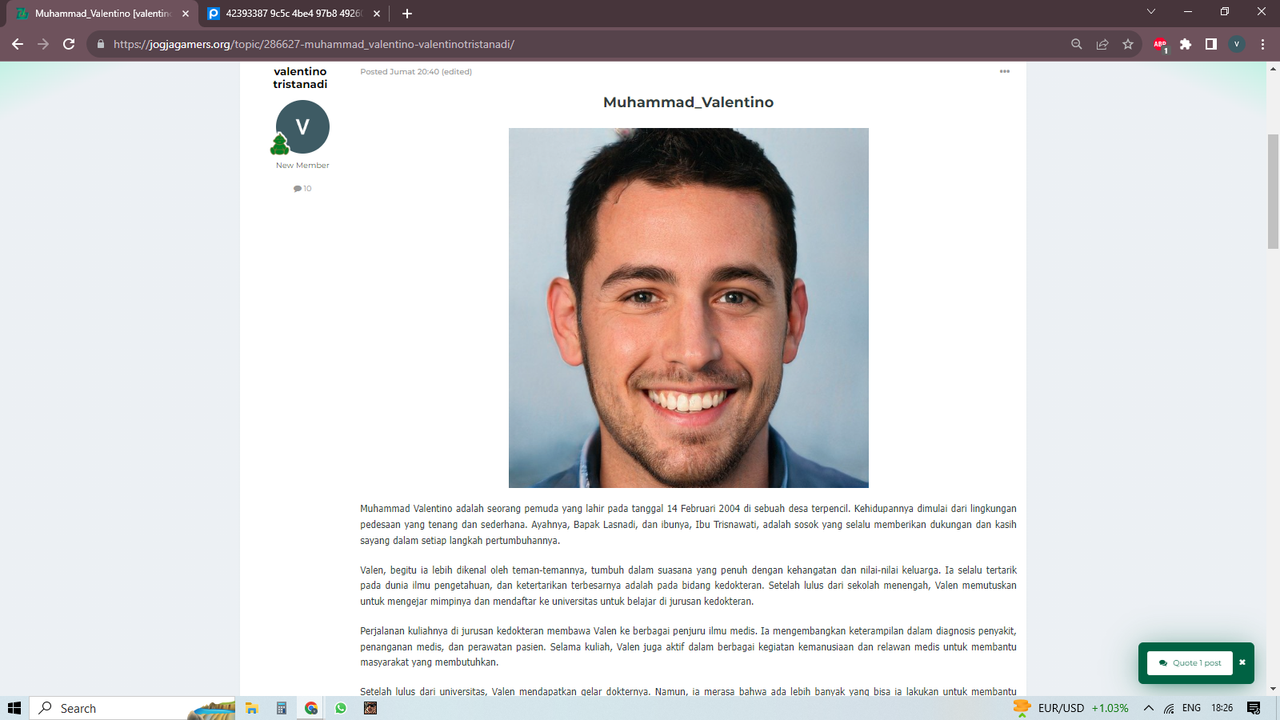Click the Muhammad_Valentino post heading
The image size is (1280, 720).
pyautogui.click(x=688, y=102)
